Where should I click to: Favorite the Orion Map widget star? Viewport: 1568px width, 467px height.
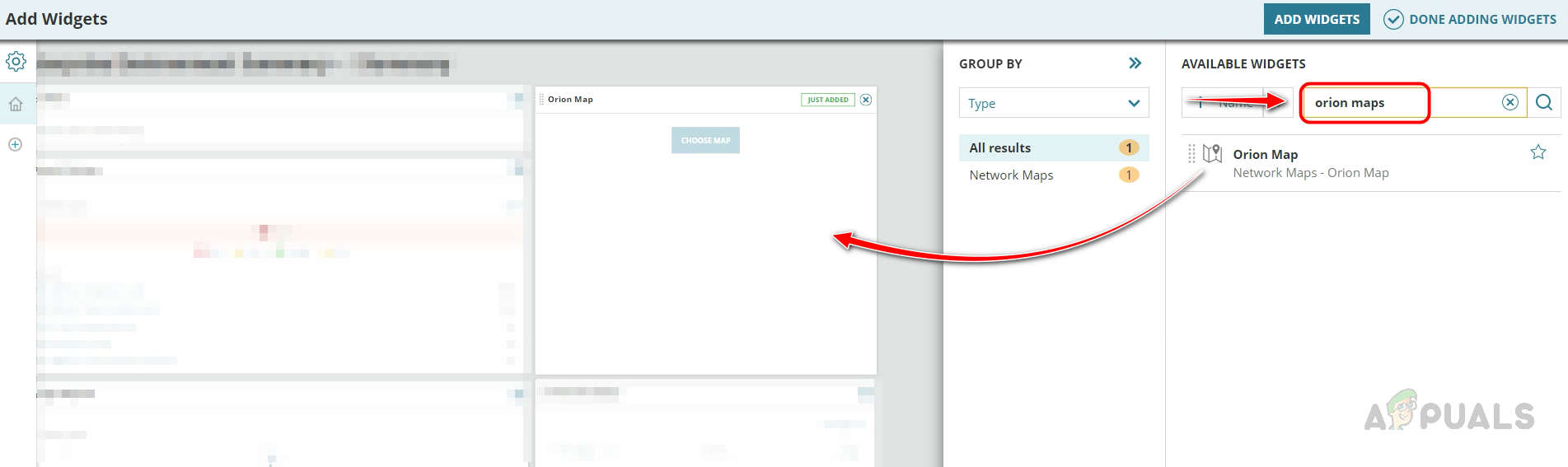(1538, 152)
